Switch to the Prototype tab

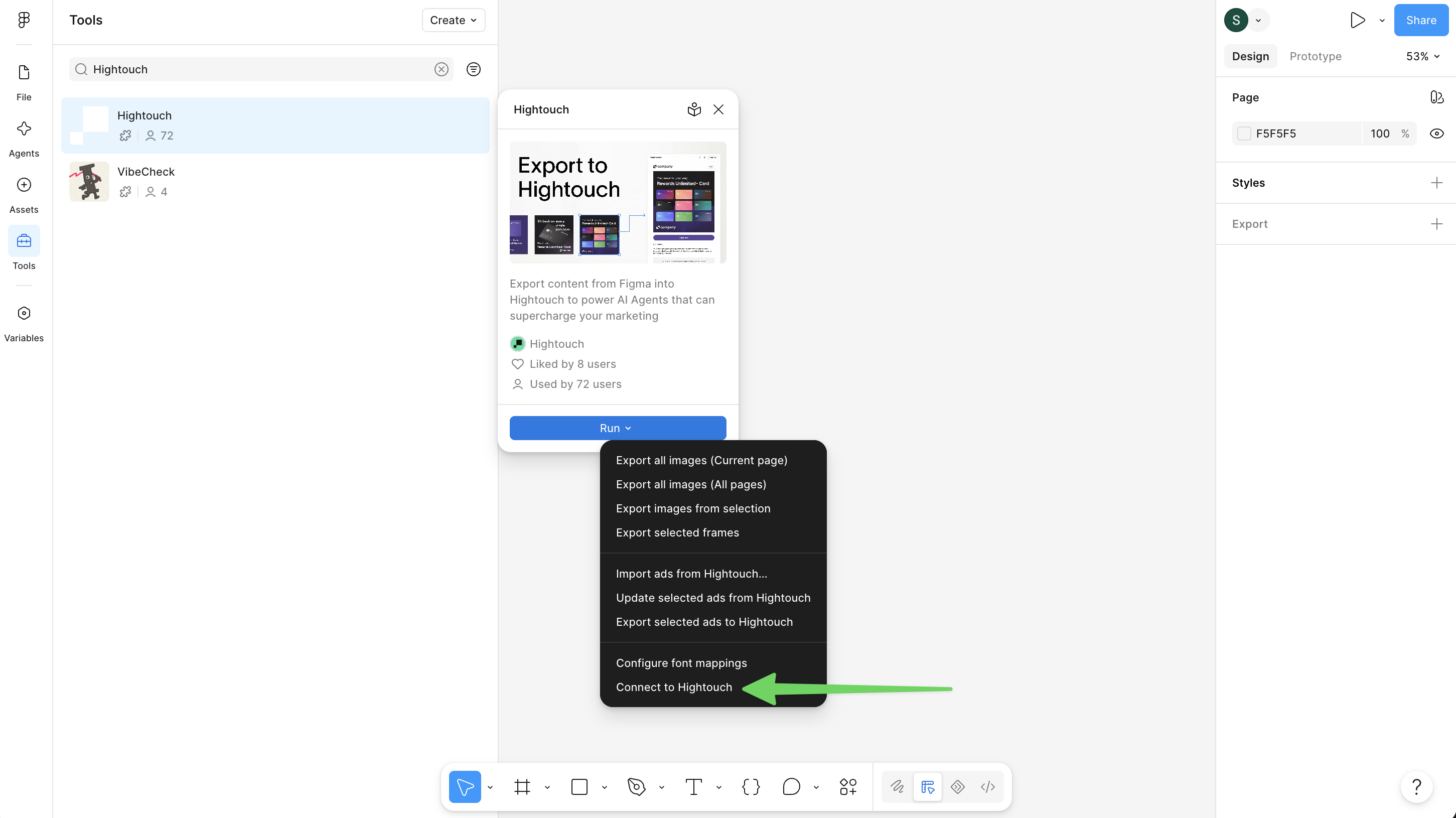[x=1315, y=57]
